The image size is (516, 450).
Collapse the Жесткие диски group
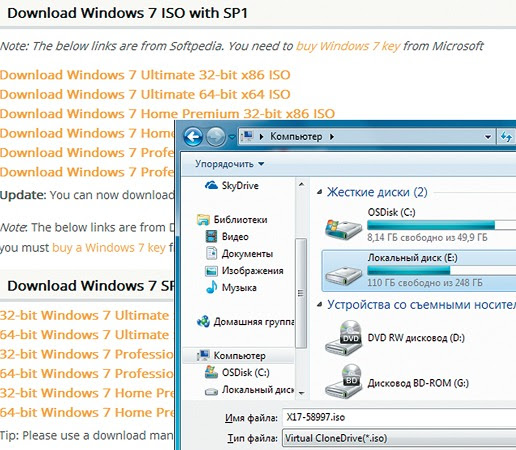click(x=320, y=192)
